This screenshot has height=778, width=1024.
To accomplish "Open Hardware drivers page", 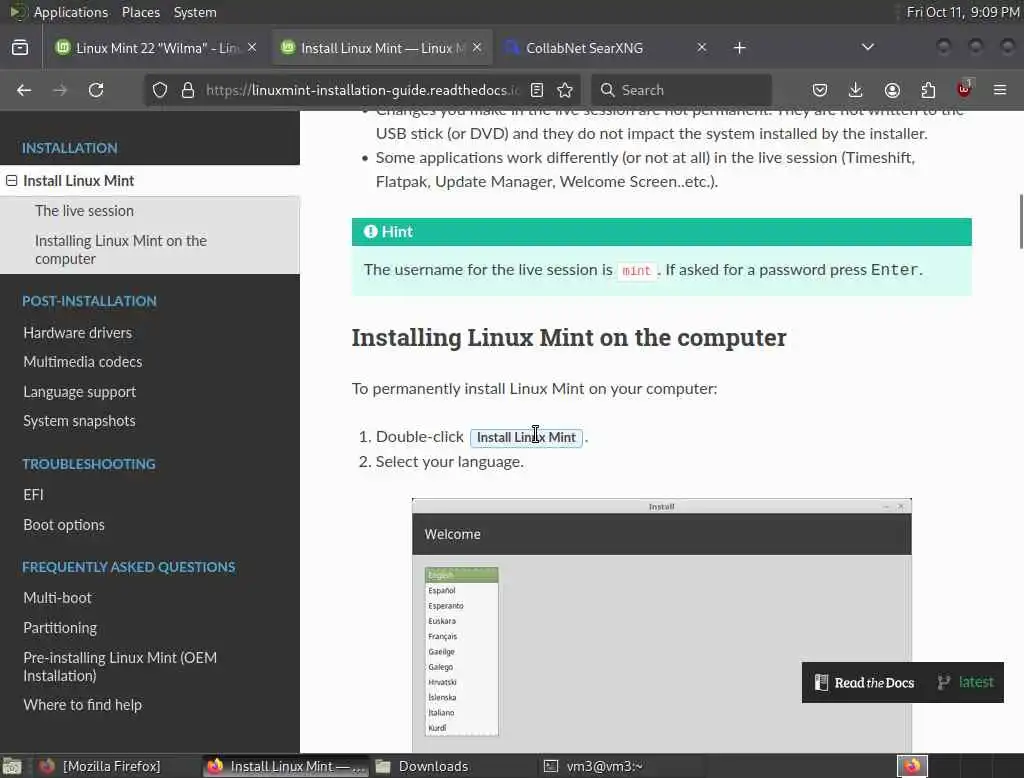I will (78, 332).
